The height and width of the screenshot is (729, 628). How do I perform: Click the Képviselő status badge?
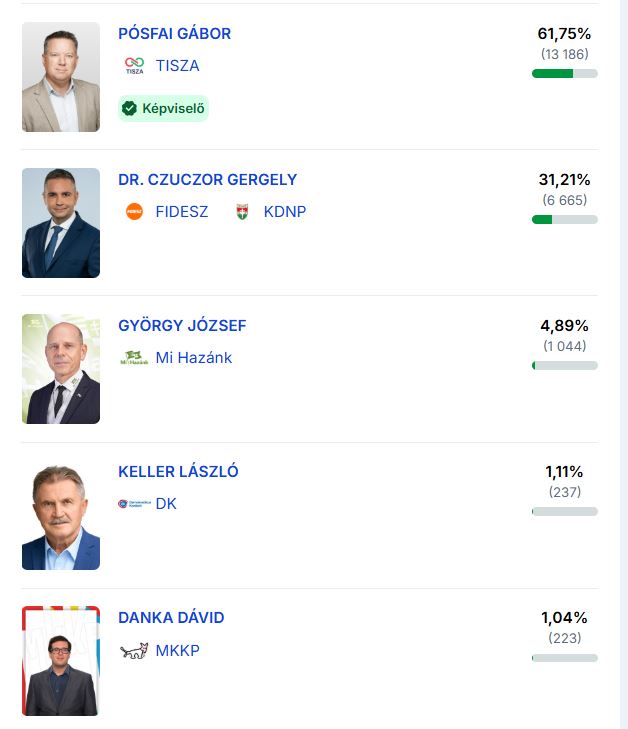(163, 108)
